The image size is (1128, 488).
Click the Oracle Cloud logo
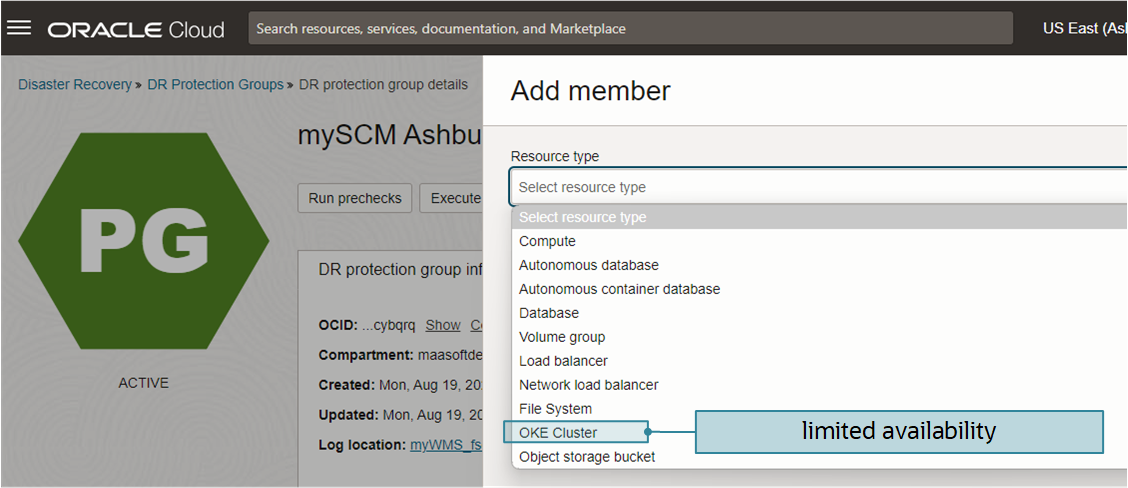pyautogui.click(x=136, y=29)
